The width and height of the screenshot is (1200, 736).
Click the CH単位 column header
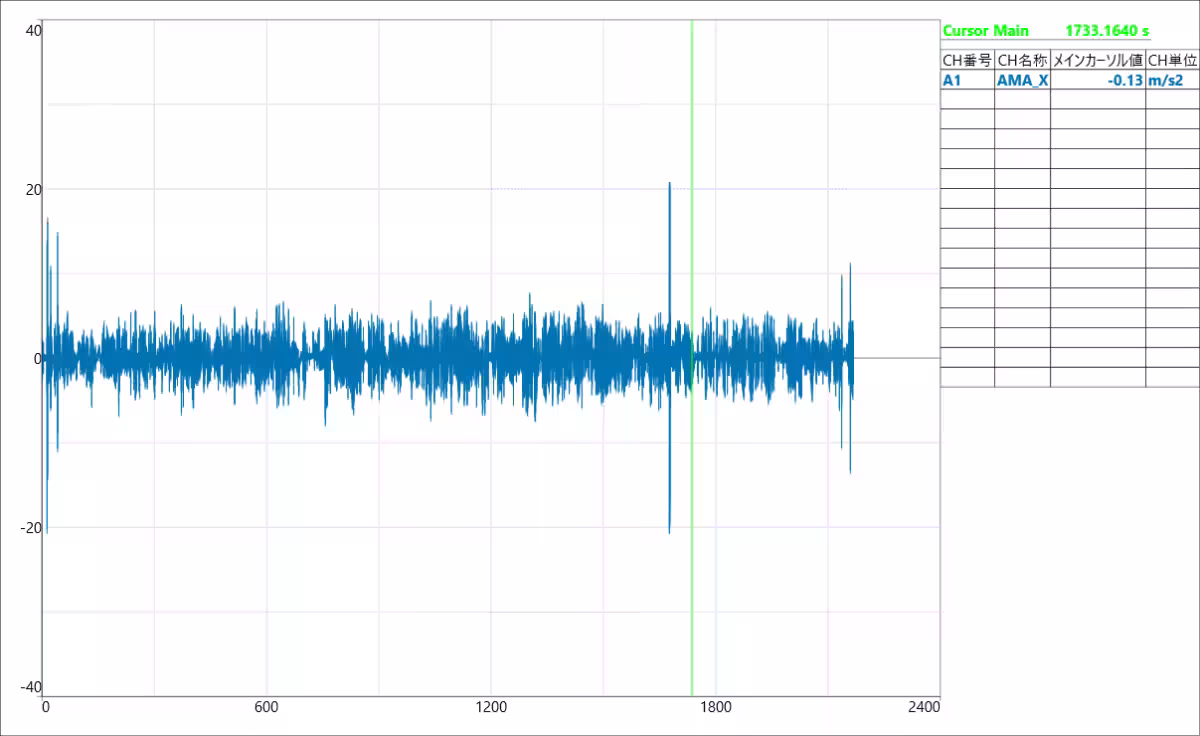click(1172, 60)
